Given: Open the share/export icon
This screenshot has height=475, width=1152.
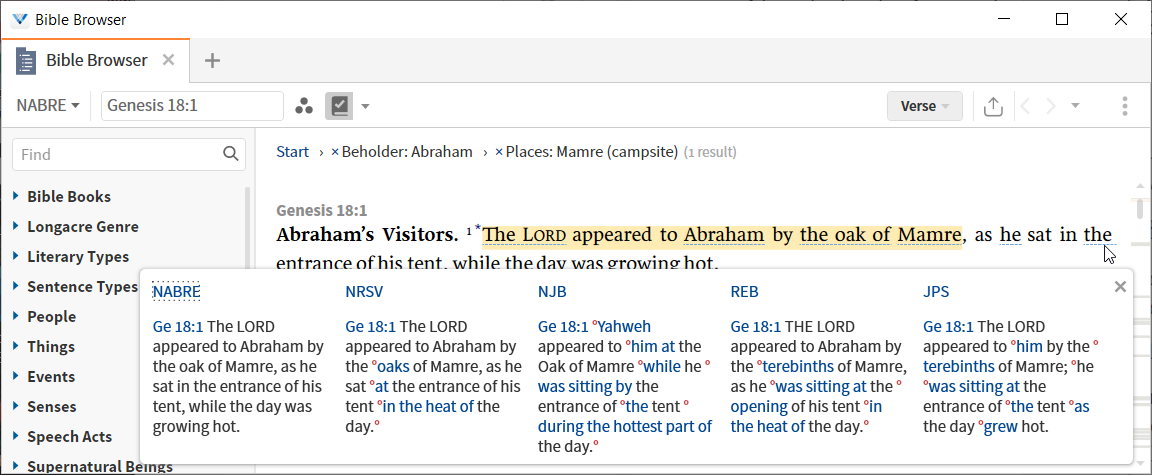Looking at the screenshot, I should 993,106.
